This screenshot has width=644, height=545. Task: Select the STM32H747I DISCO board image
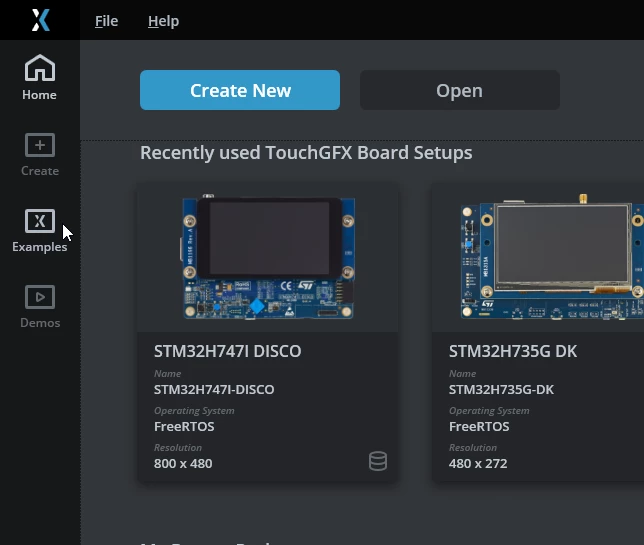pos(268,257)
